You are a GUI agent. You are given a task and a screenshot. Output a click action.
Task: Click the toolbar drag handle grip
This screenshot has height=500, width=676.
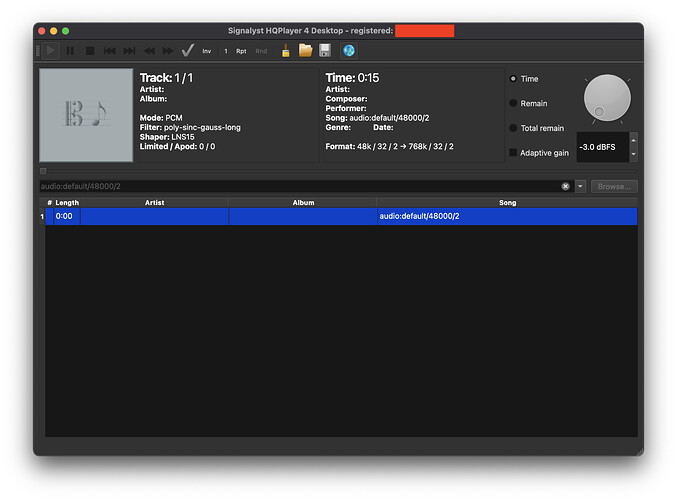pyautogui.click(x=38, y=51)
